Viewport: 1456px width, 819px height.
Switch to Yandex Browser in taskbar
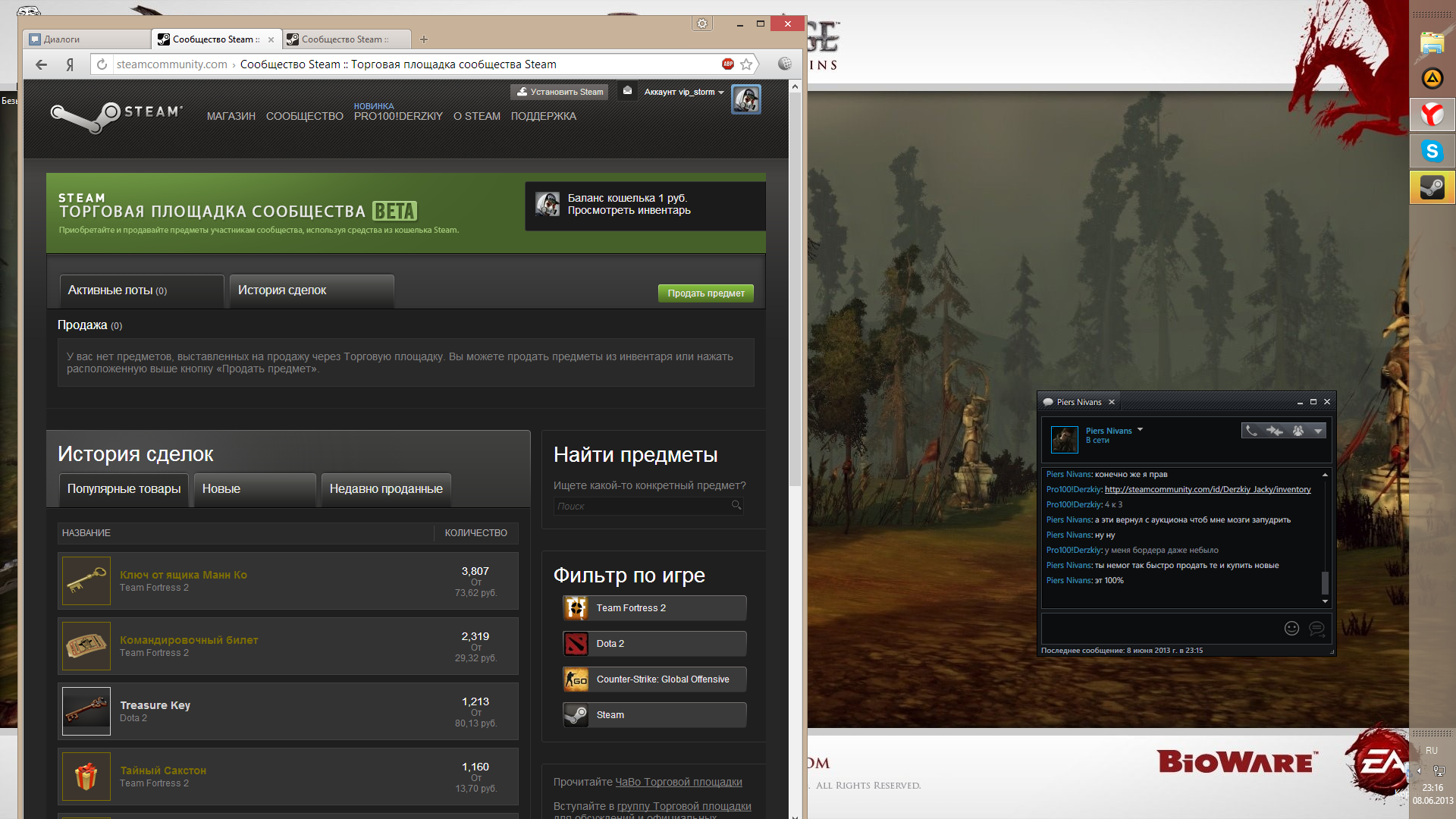pos(1432,115)
